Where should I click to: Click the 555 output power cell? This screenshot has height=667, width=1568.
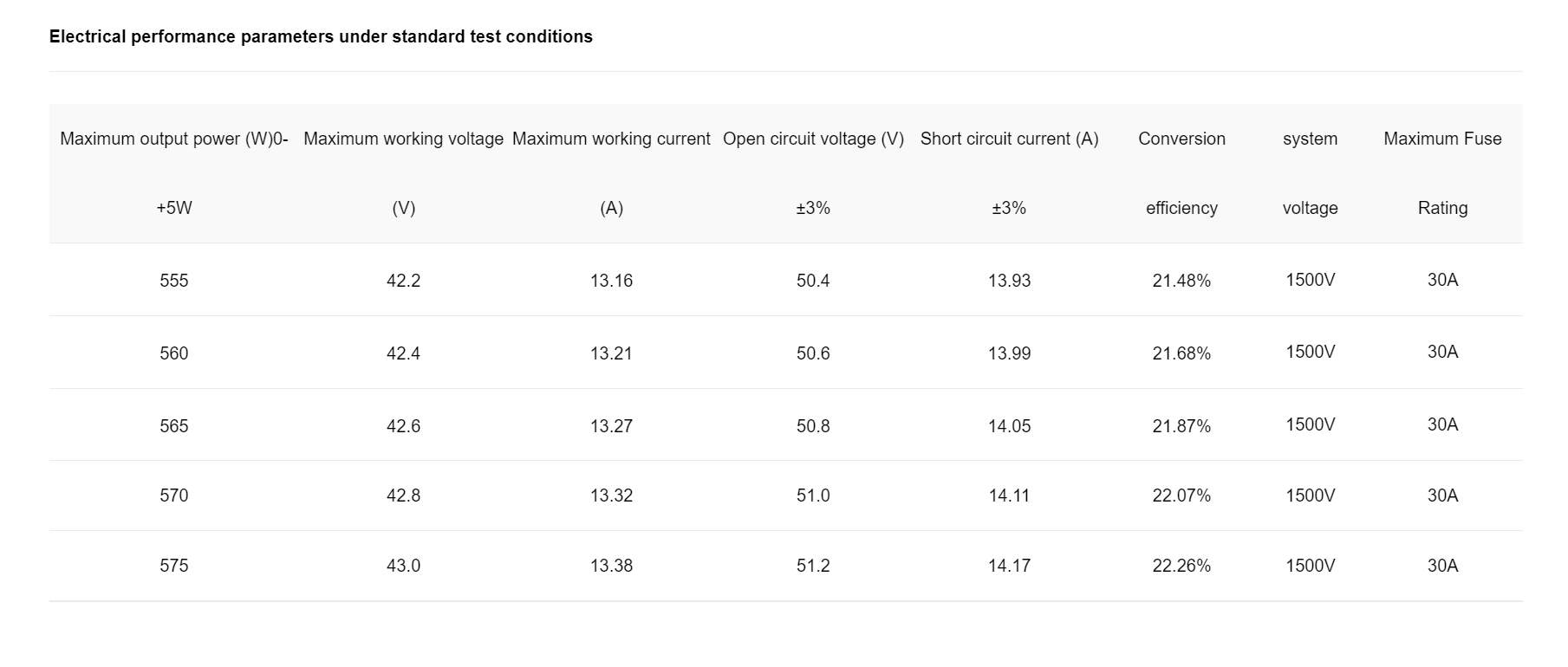[x=174, y=281]
